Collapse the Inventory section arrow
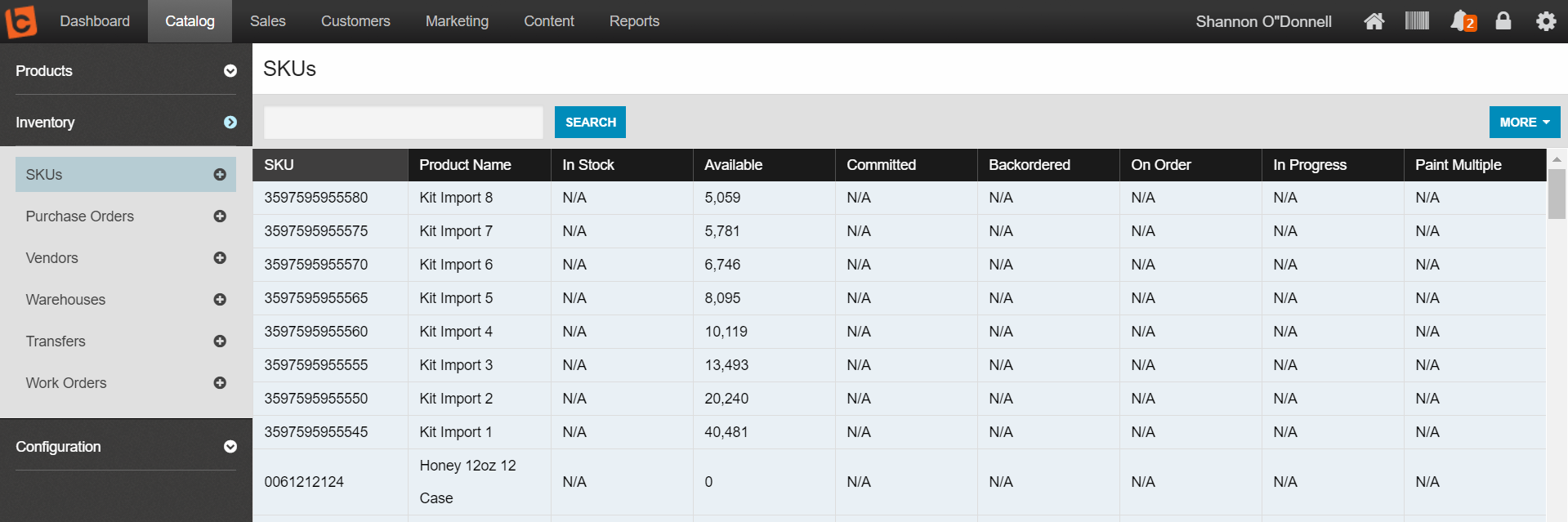Viewport: 1568px width, 522px height. pos(230,123)
